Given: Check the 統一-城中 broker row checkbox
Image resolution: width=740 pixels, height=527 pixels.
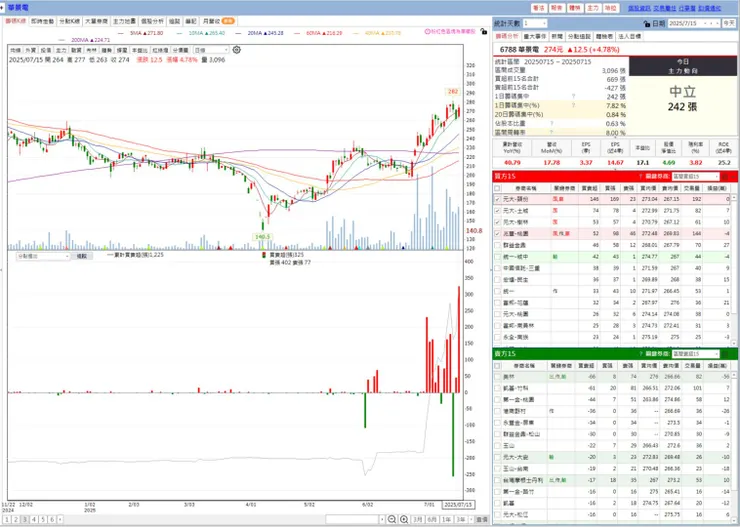Looking at the screenshot, I should (x=497, y=257).
